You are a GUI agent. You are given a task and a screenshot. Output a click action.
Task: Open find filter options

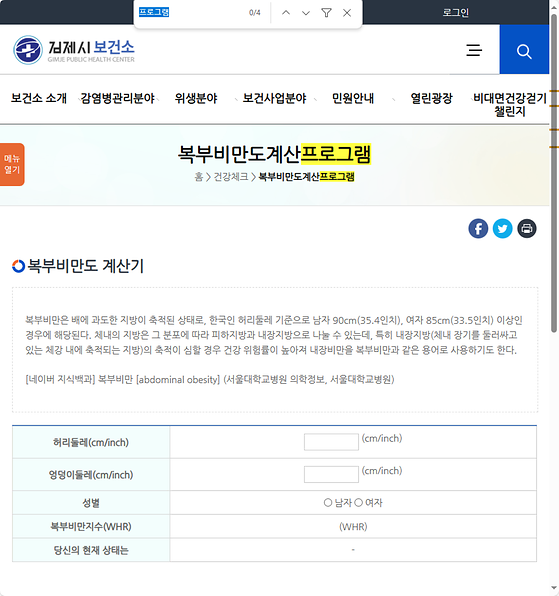(x=326, y=13)
